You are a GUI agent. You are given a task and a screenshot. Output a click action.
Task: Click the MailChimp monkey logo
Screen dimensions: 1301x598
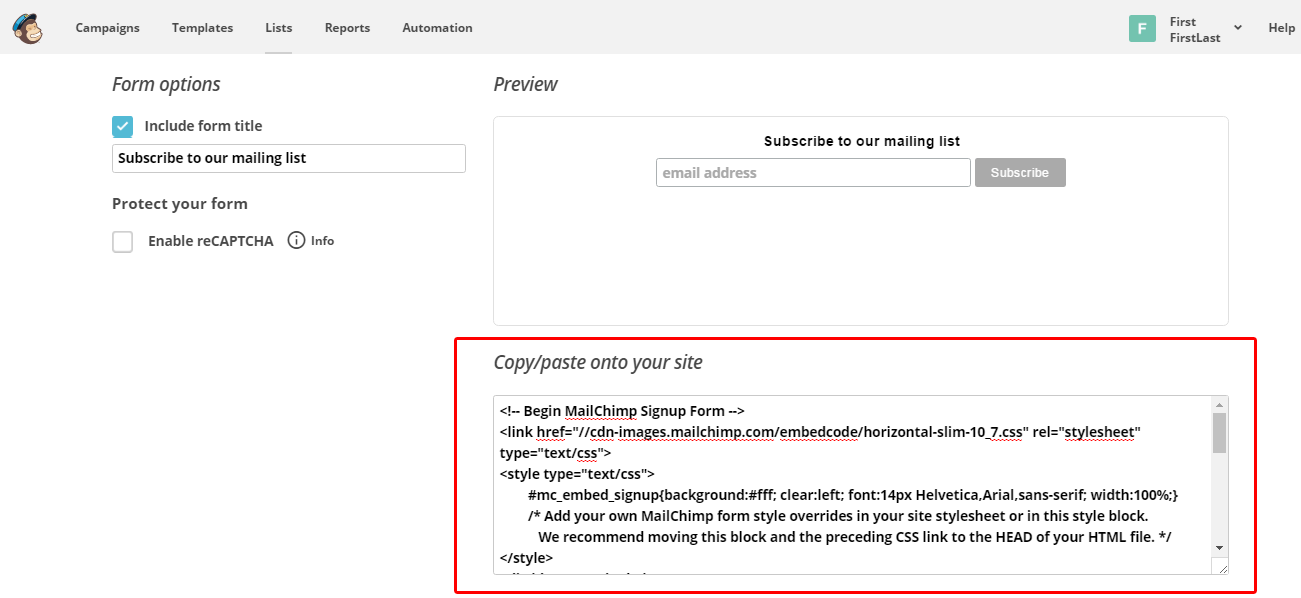25,27
